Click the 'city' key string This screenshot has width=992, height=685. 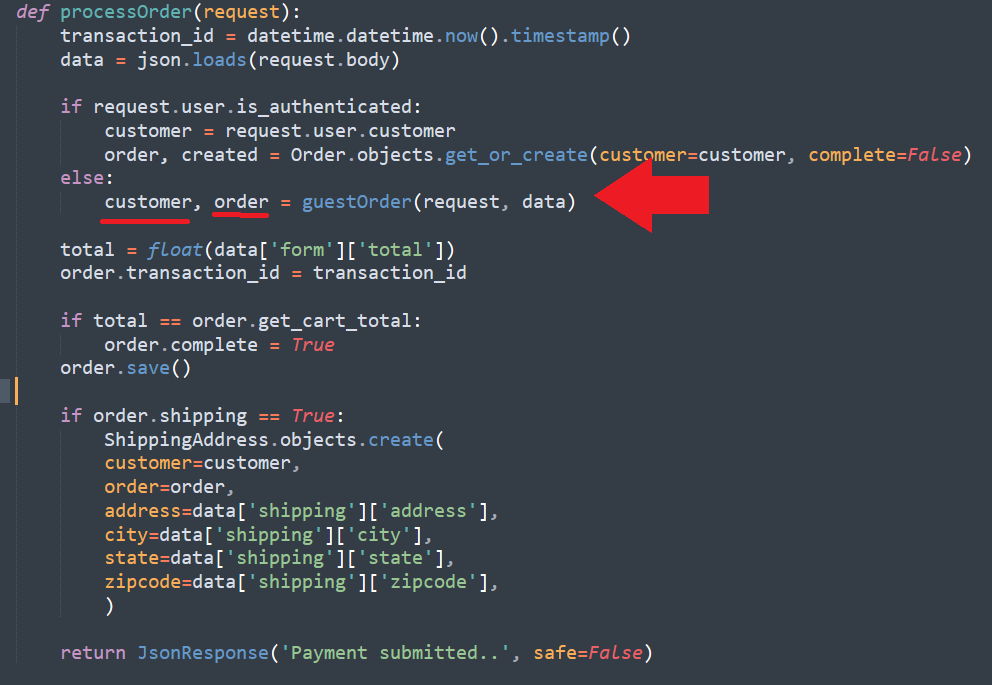coord(379,535)
